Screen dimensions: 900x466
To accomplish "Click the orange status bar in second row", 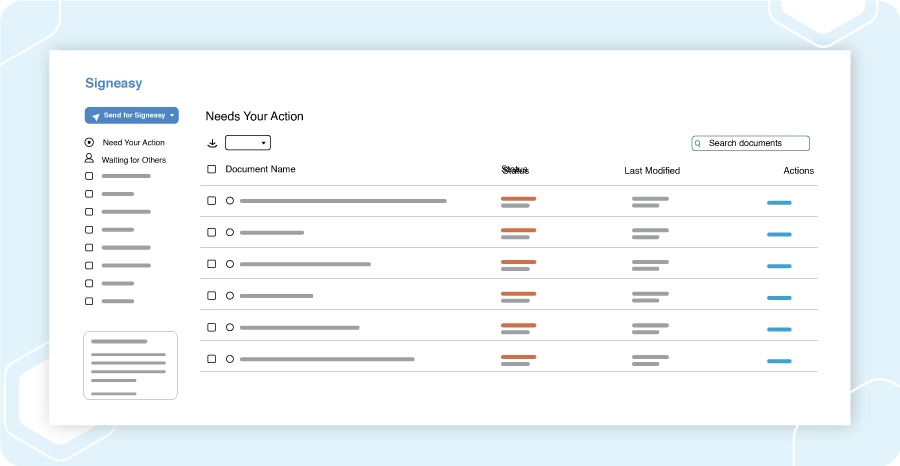I will coord(518,230).
